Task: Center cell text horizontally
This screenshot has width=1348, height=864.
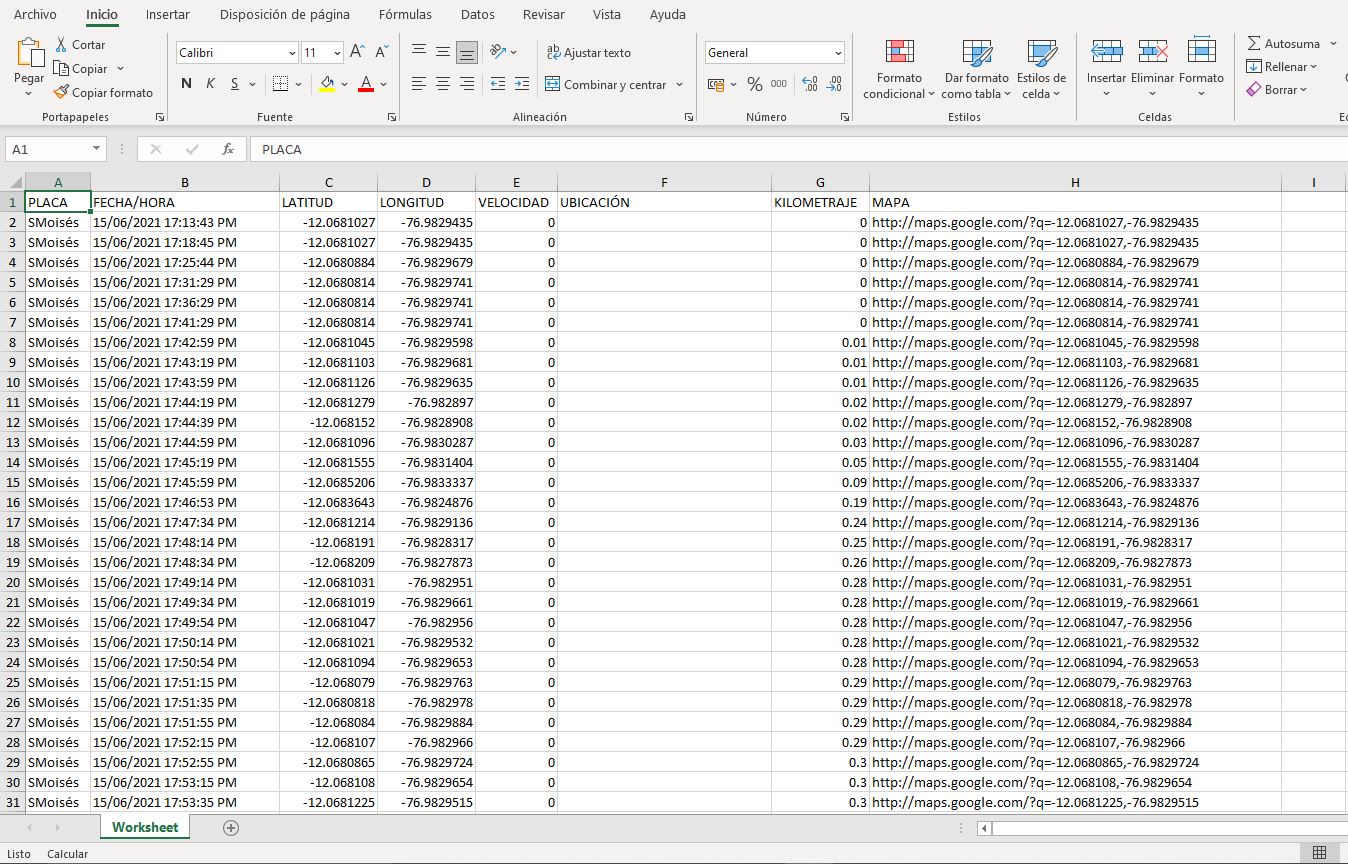Action: pyautogui.click(x=443, y=84)
